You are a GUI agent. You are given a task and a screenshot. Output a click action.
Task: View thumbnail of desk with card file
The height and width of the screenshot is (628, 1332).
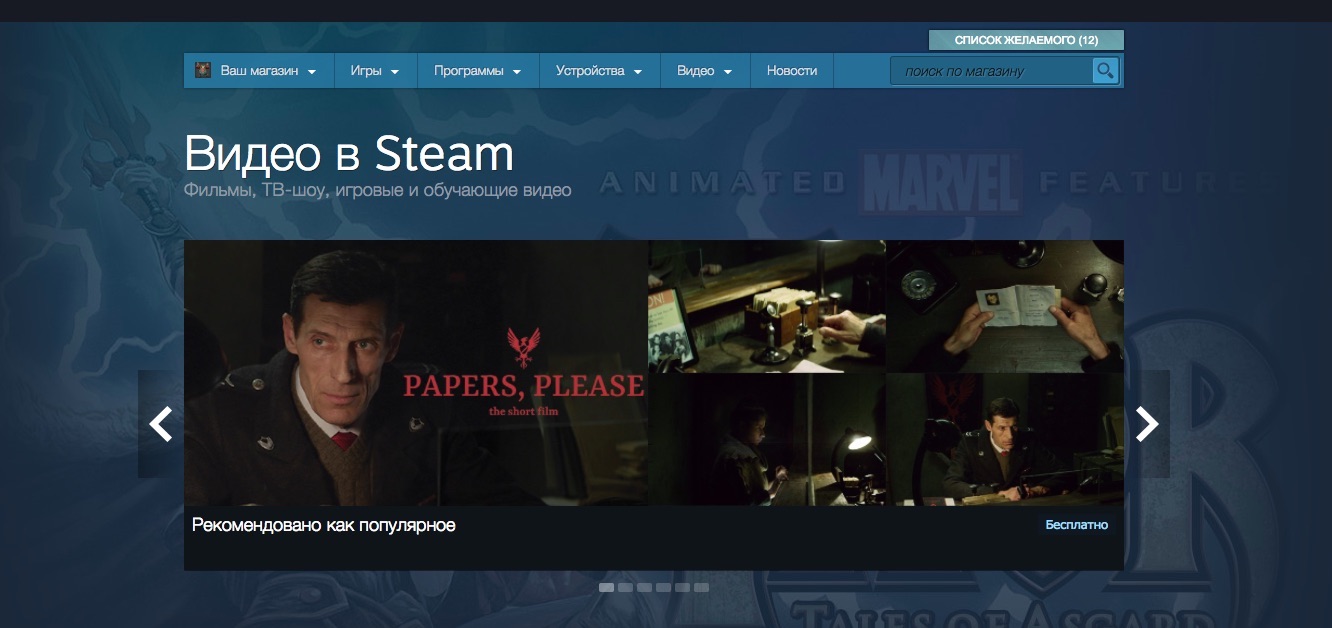pos(767,306)
